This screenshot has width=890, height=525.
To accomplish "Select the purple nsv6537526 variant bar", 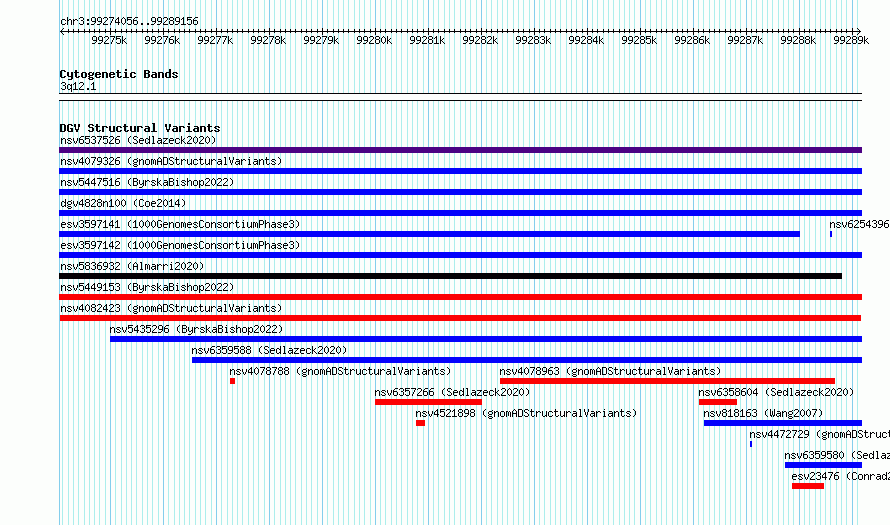I will tap(460, 150).
